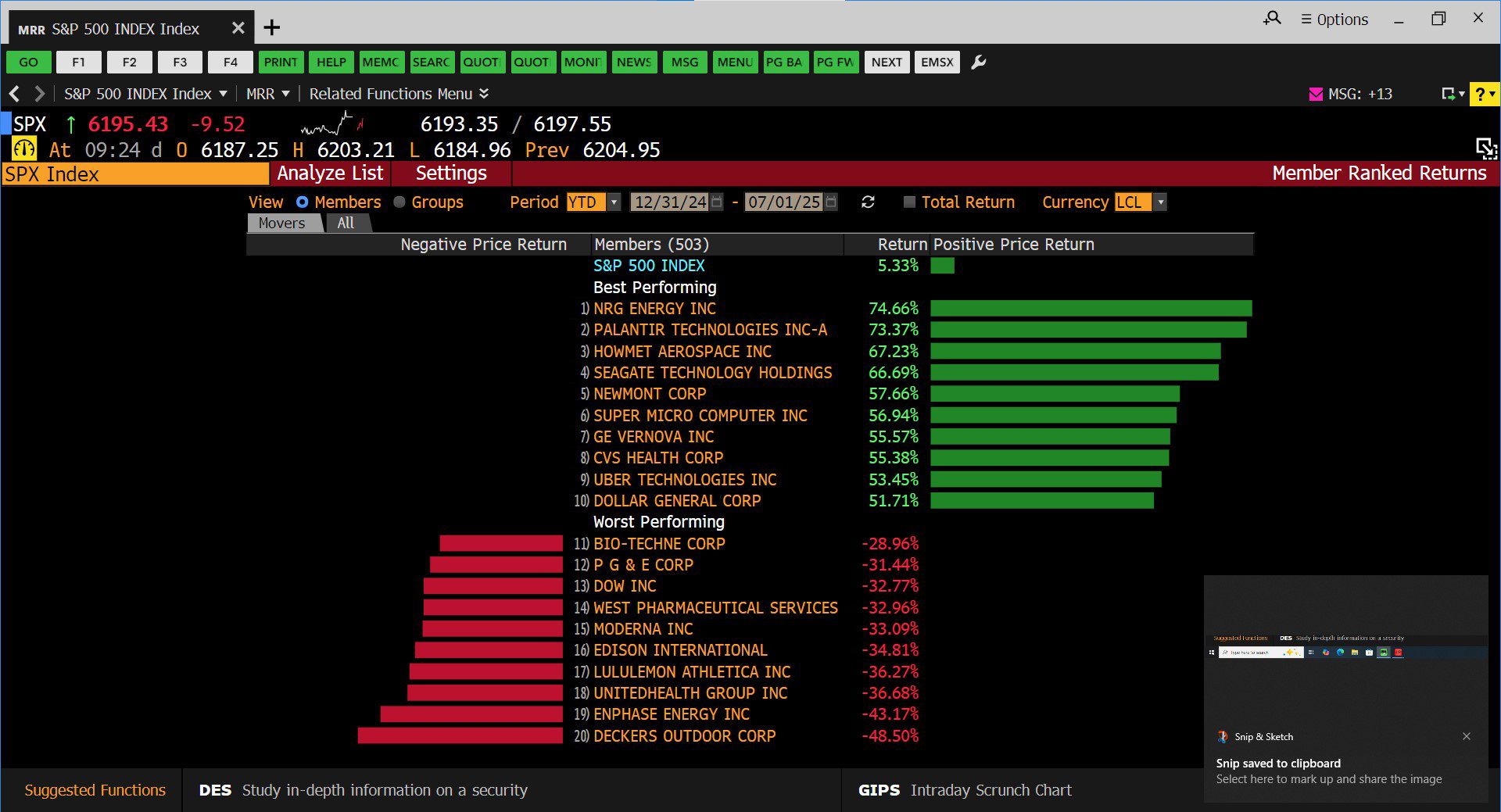This screenshot has height=812, width=1501.
Task: Click the green bar for NRG Energy
Action: coord(1091,309)
